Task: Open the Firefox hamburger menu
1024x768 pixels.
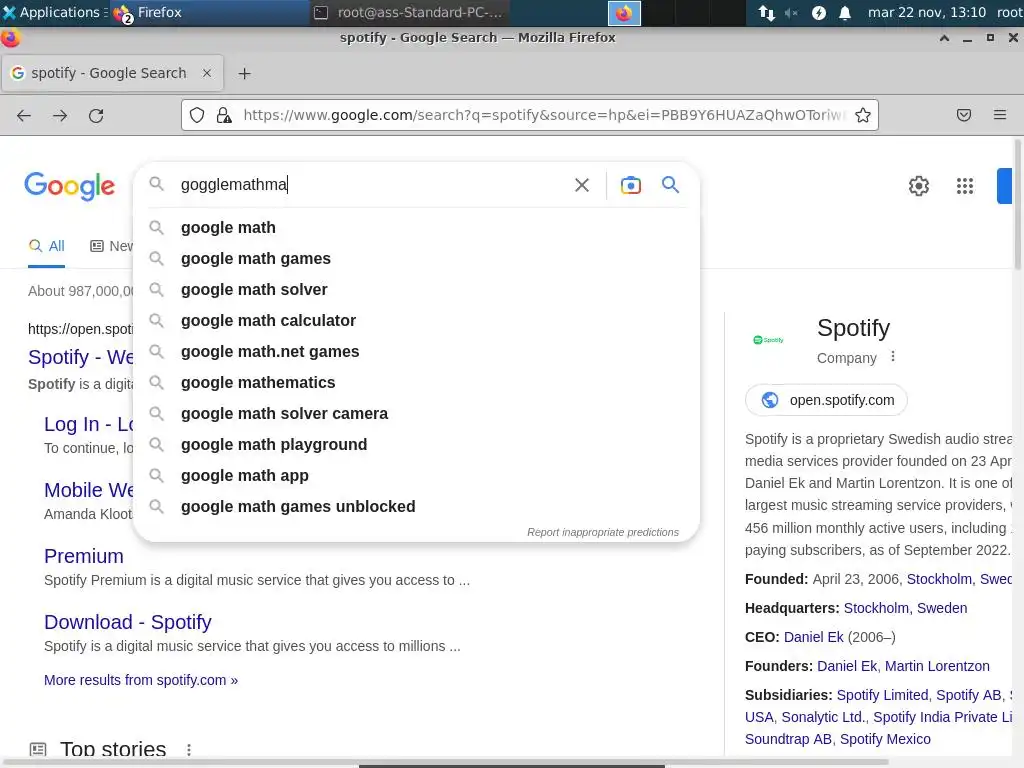Action: (x=1000, y=115)
